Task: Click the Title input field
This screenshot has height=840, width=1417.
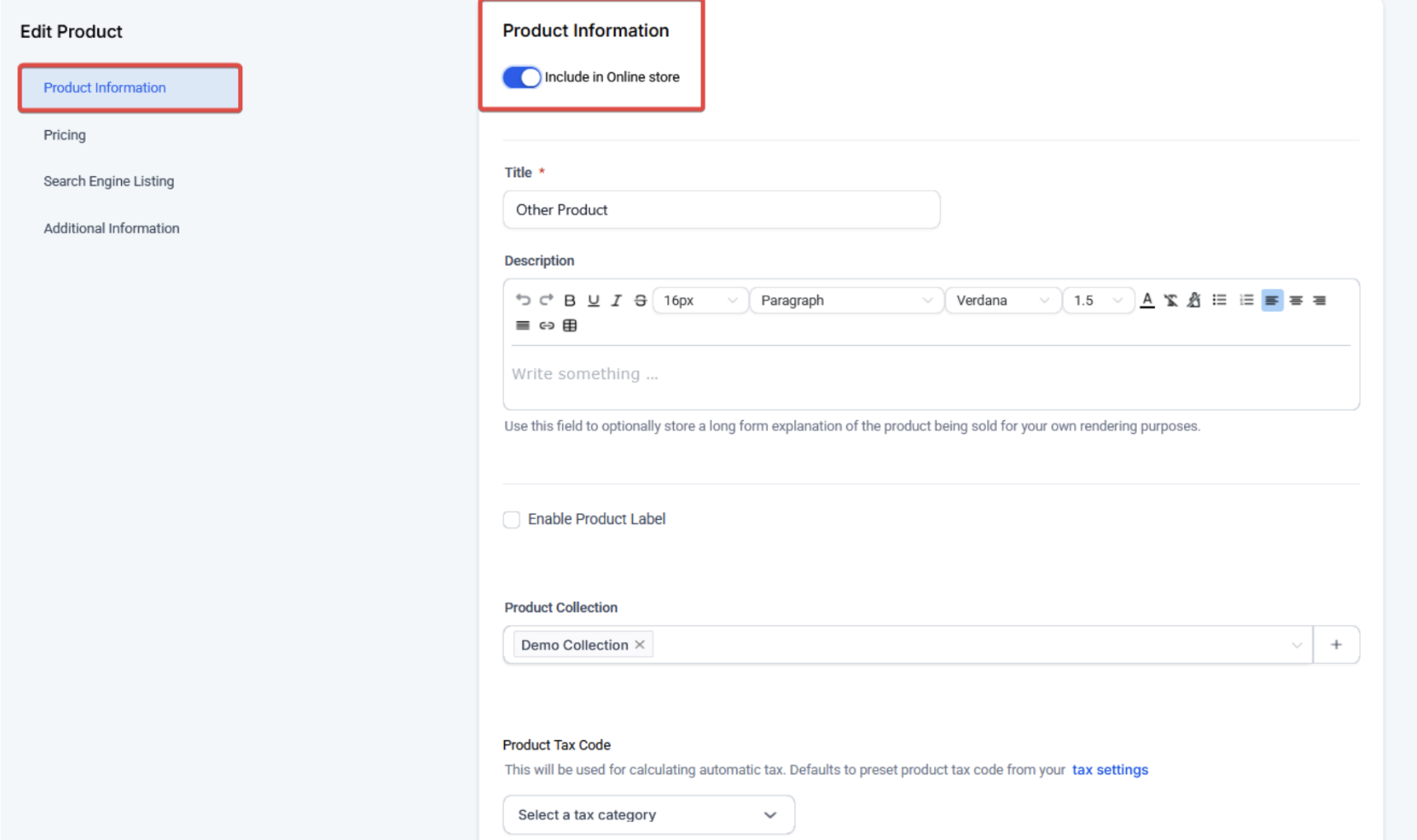Action: pos(721,210)
